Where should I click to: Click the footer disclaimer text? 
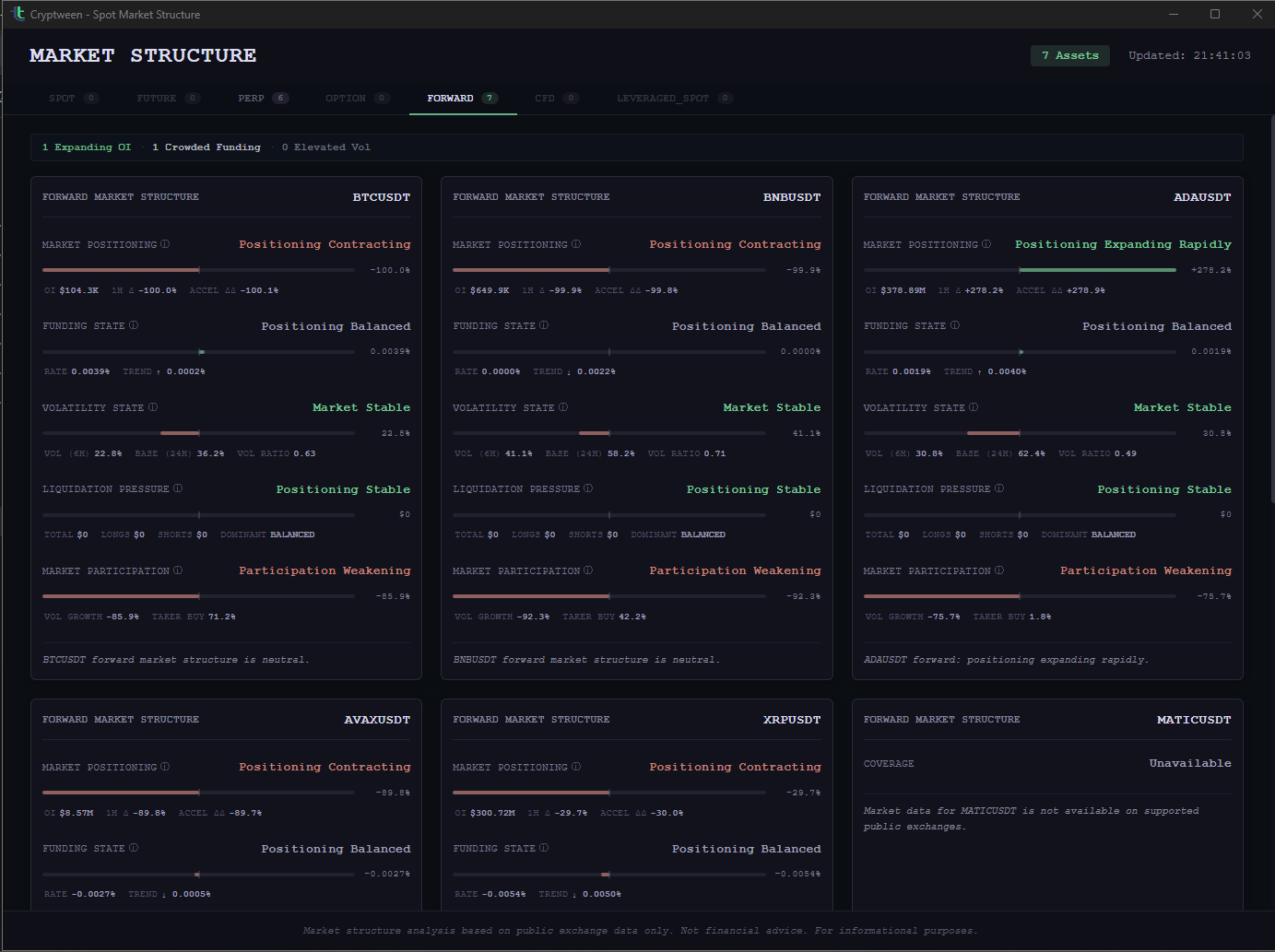click(640, 931)
